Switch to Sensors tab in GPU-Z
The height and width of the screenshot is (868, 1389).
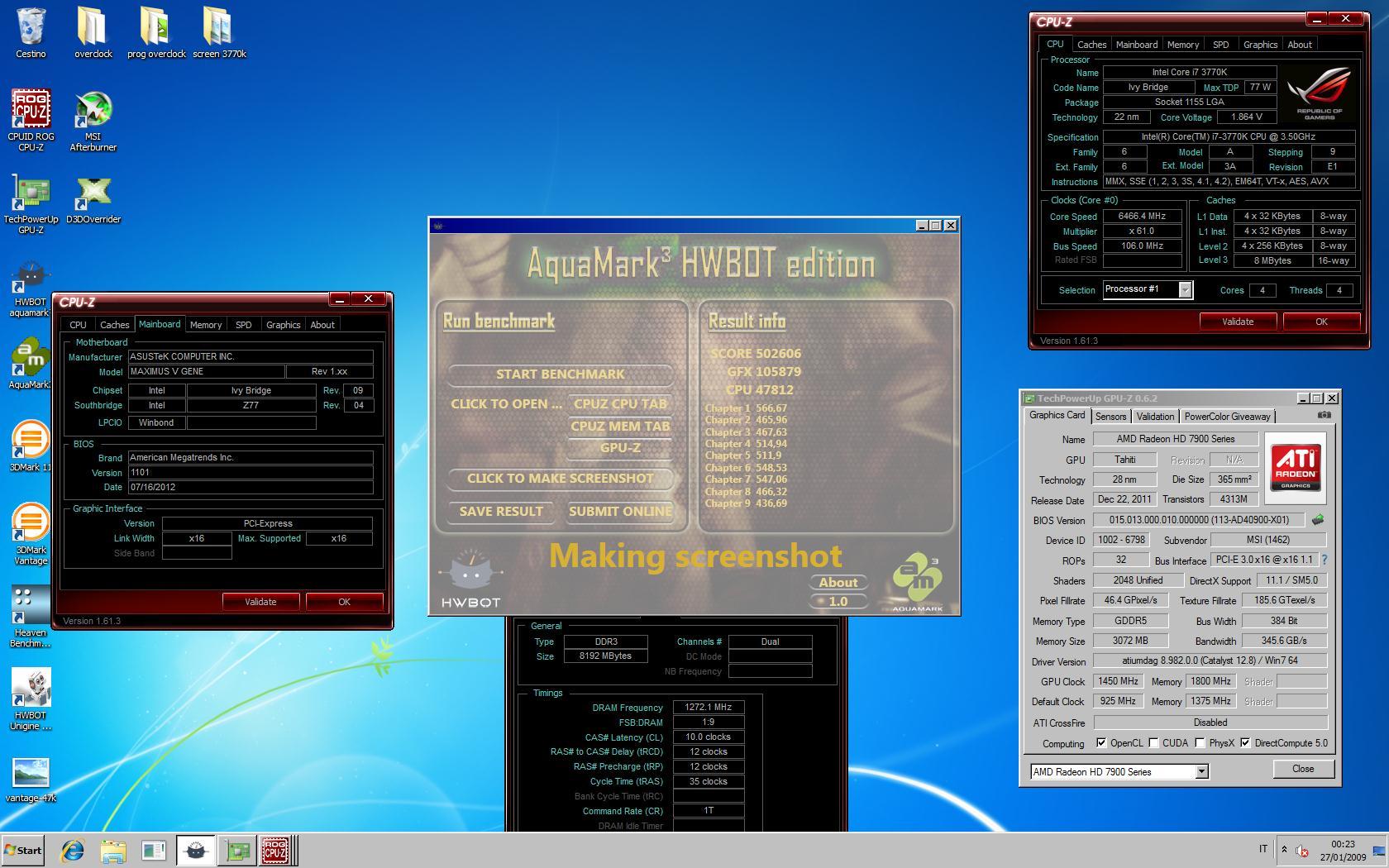pyautogui.click(x=1110, y=417)
